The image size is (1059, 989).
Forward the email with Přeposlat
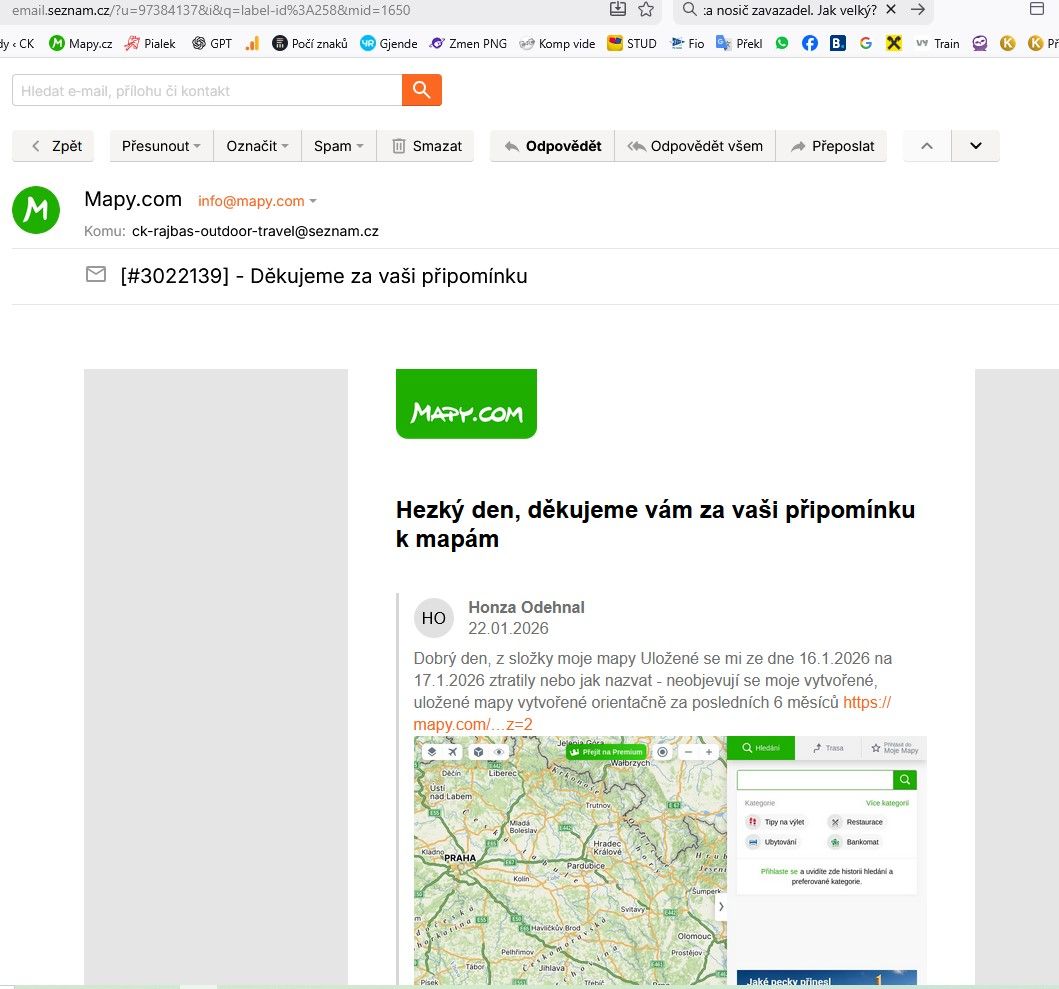832,146
